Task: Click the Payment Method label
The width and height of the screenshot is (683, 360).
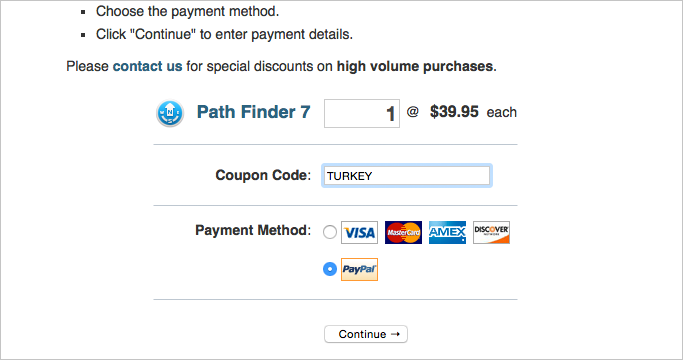Action: 253,230
